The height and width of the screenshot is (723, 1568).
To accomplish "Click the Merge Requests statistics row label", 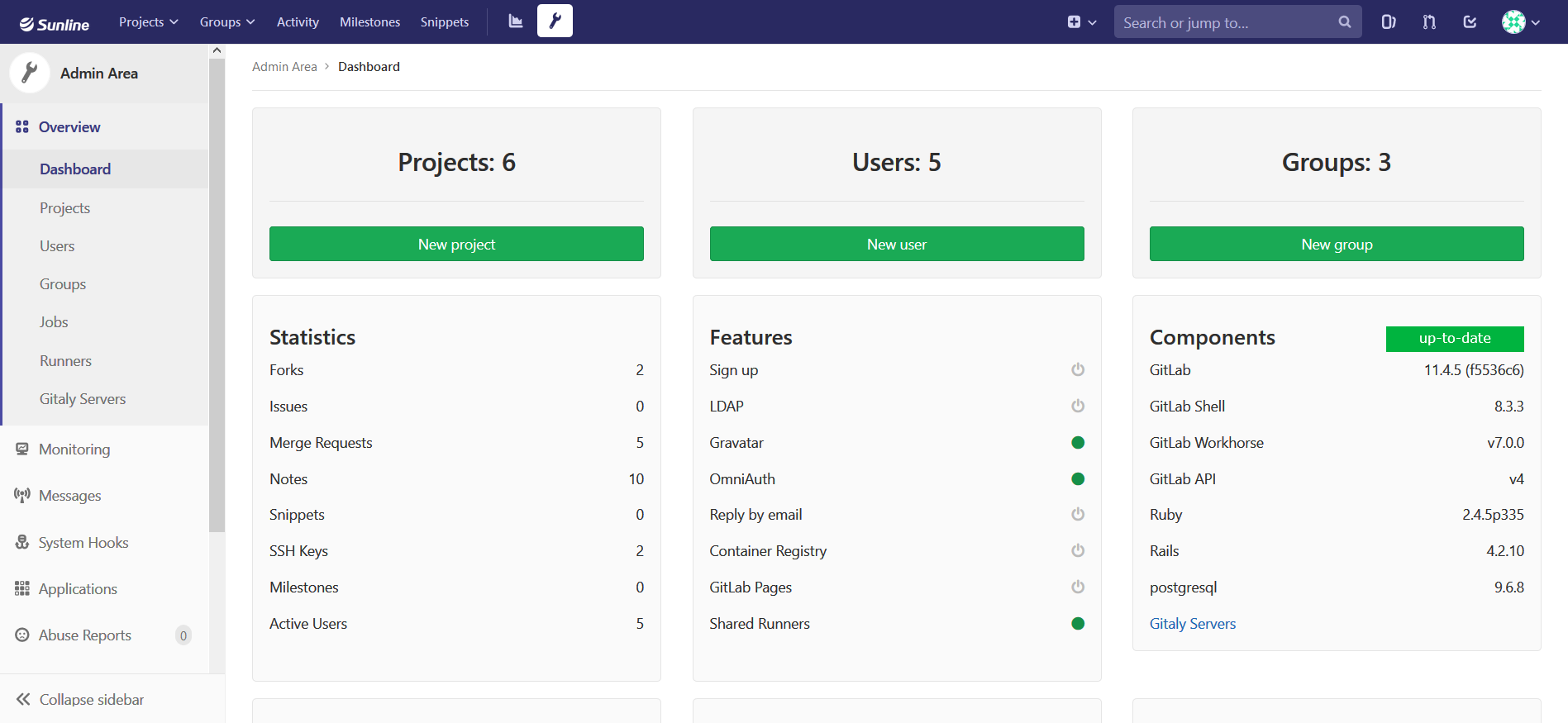I will (321, 442).
